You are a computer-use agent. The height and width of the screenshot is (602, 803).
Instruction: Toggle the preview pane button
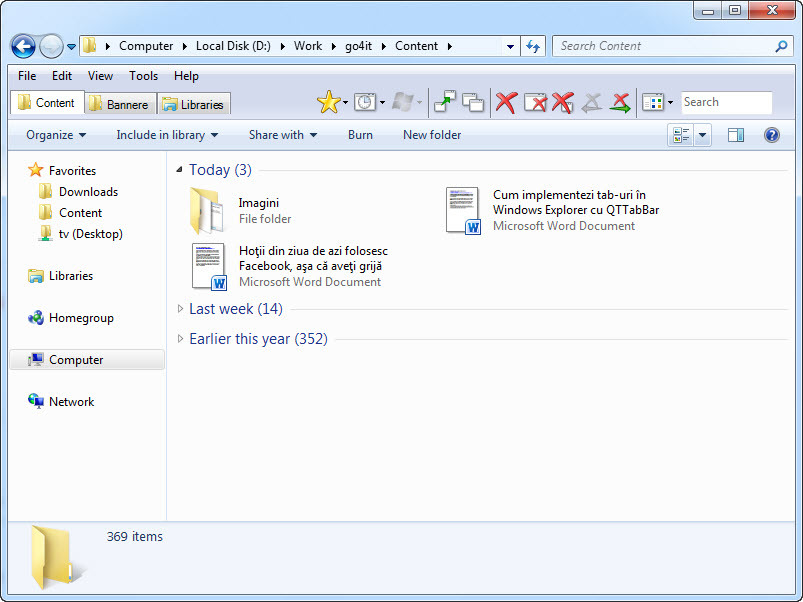[x=736, y=135]
